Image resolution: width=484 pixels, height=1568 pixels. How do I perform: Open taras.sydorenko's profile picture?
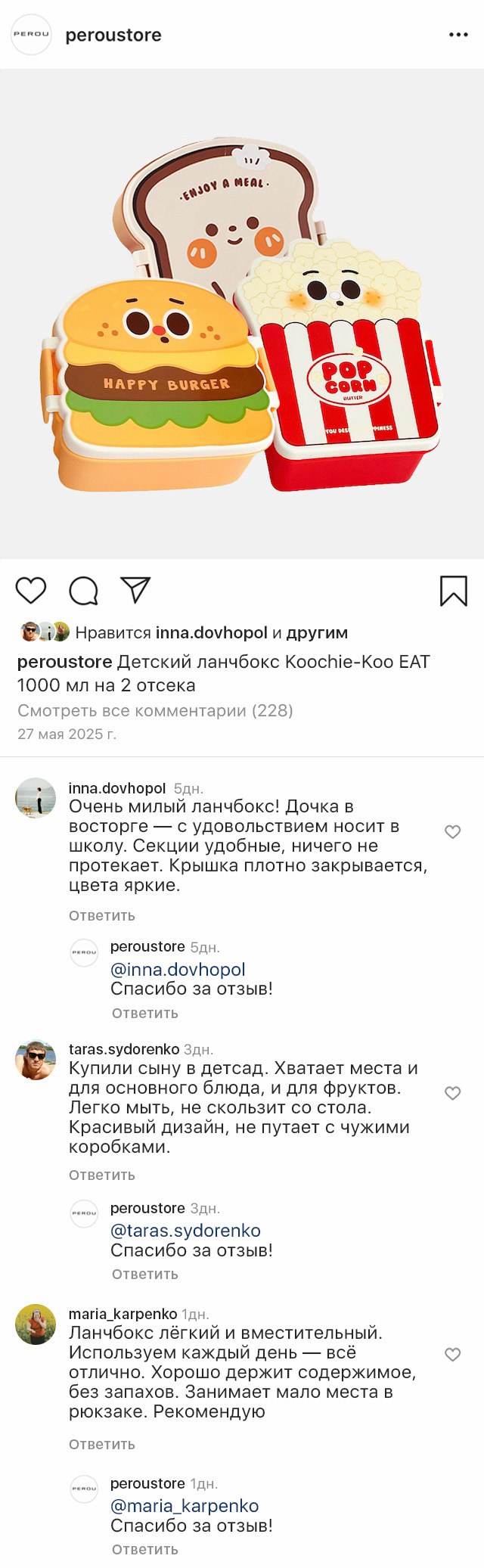tap(36, 1059)
